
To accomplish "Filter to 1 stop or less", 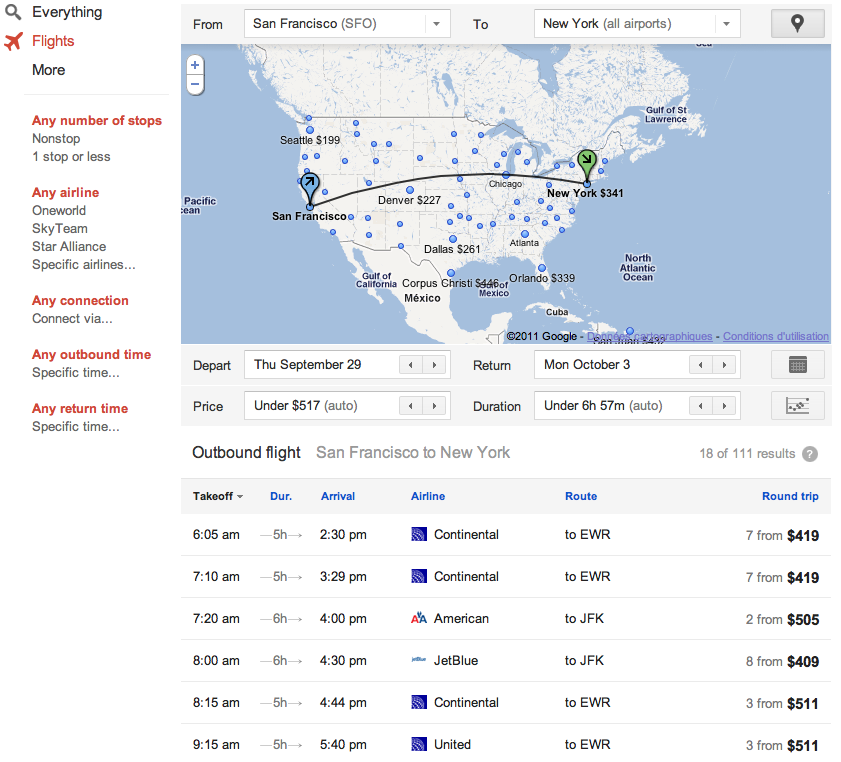I will point(71,157).
